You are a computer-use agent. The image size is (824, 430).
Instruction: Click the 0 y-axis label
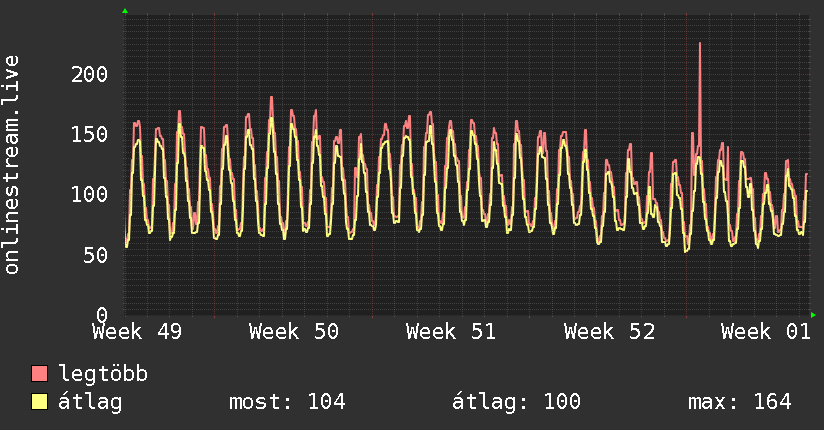102,315
